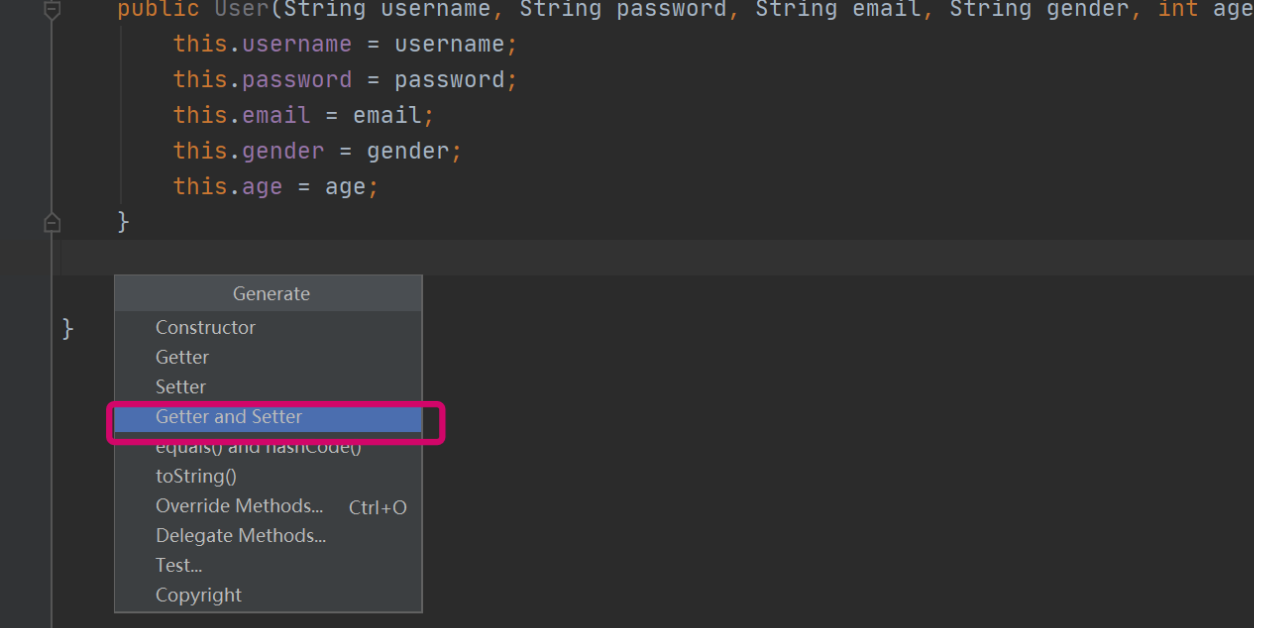Click the fold-end marker beside the constructor's closing brace
Viewport: 1265px width, 632px height.
tap(52, 222)
